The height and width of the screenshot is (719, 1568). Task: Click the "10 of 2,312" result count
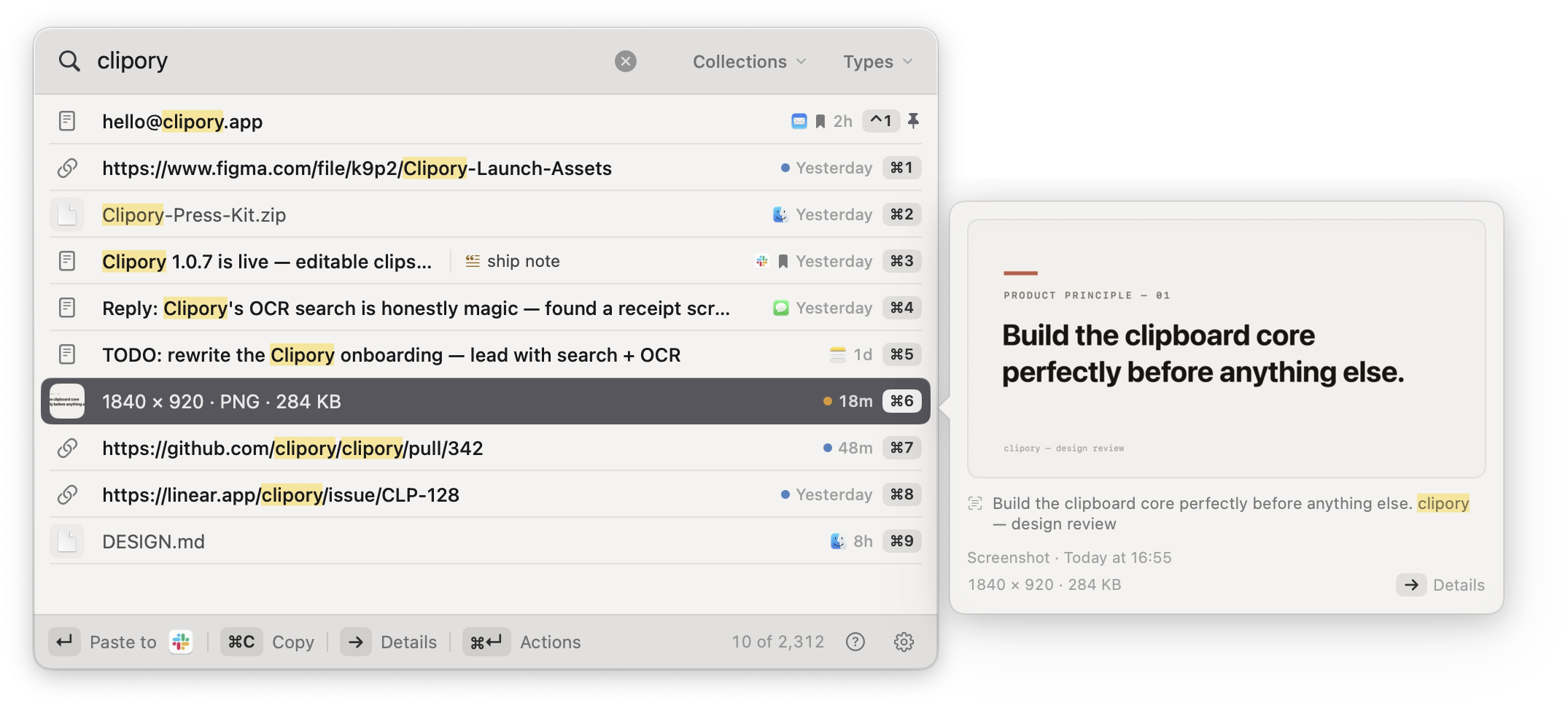tap(777, 642)
